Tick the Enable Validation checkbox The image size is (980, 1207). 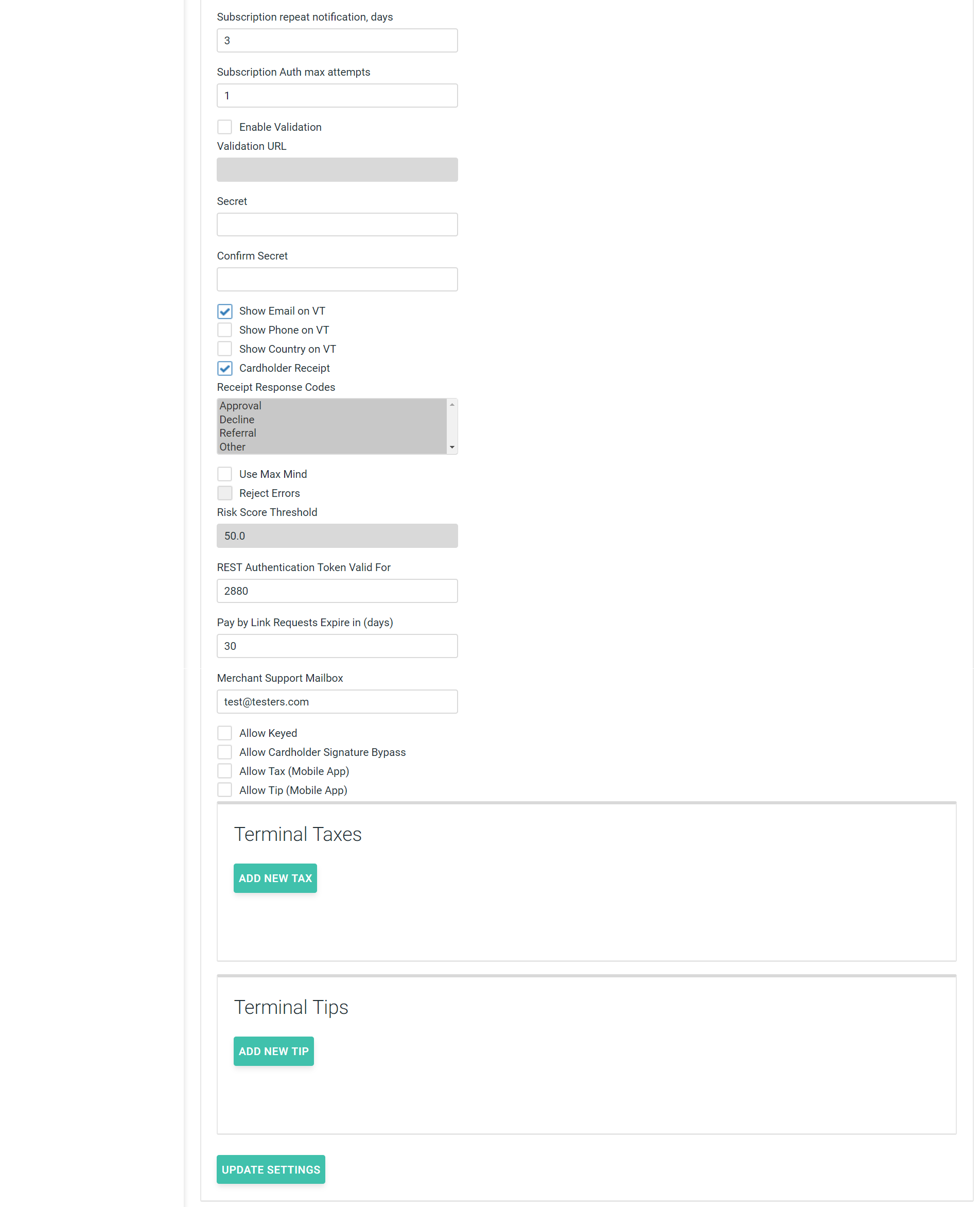[225, 127]
